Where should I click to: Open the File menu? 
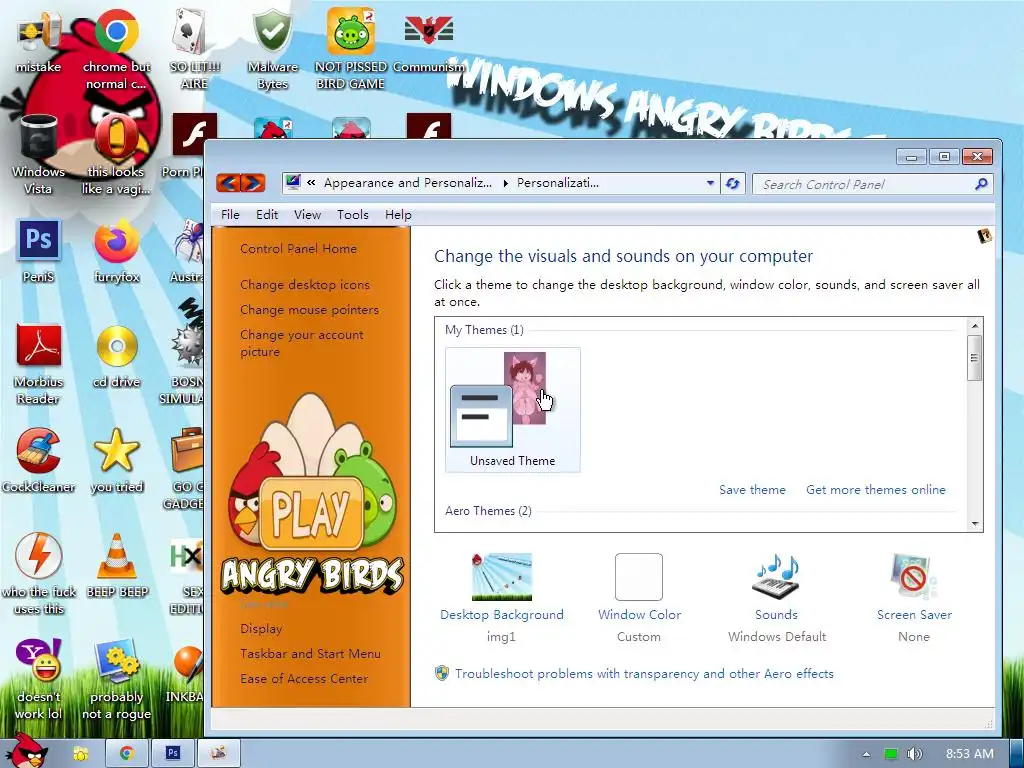click(230, 214)
